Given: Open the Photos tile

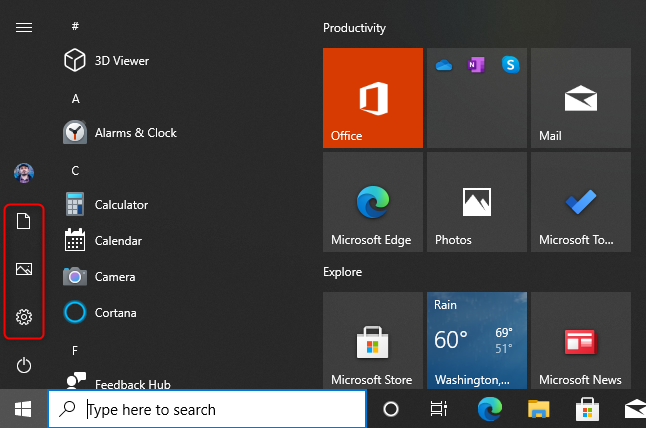Looking at the screenshot, I should [x=476, y=202].
